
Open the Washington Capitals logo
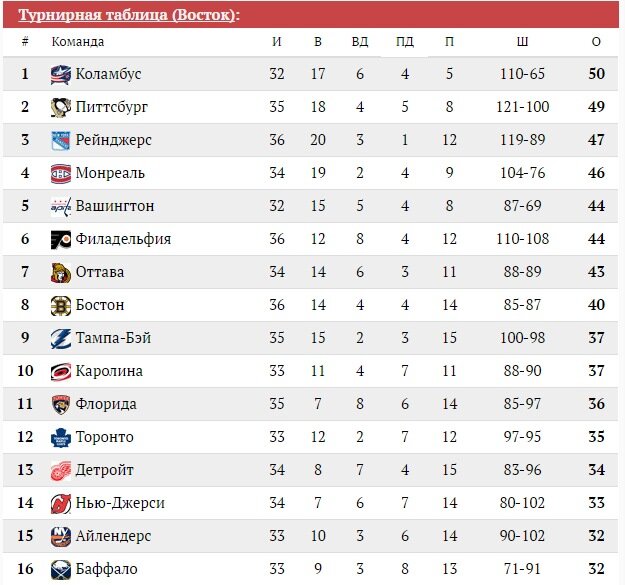tap(61, 206)
